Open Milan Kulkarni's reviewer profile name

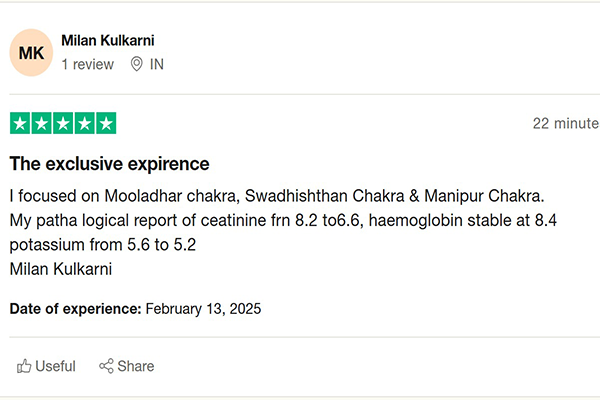[x=108, y=41]
